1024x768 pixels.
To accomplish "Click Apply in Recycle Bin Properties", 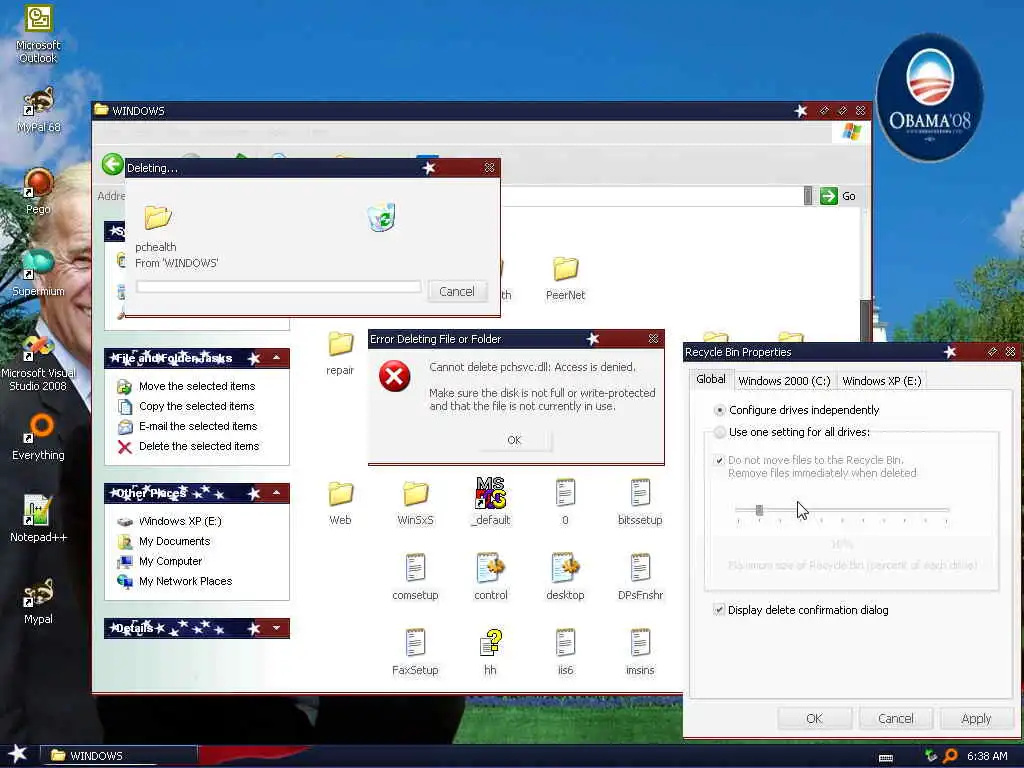I will [x=976, y=718].
